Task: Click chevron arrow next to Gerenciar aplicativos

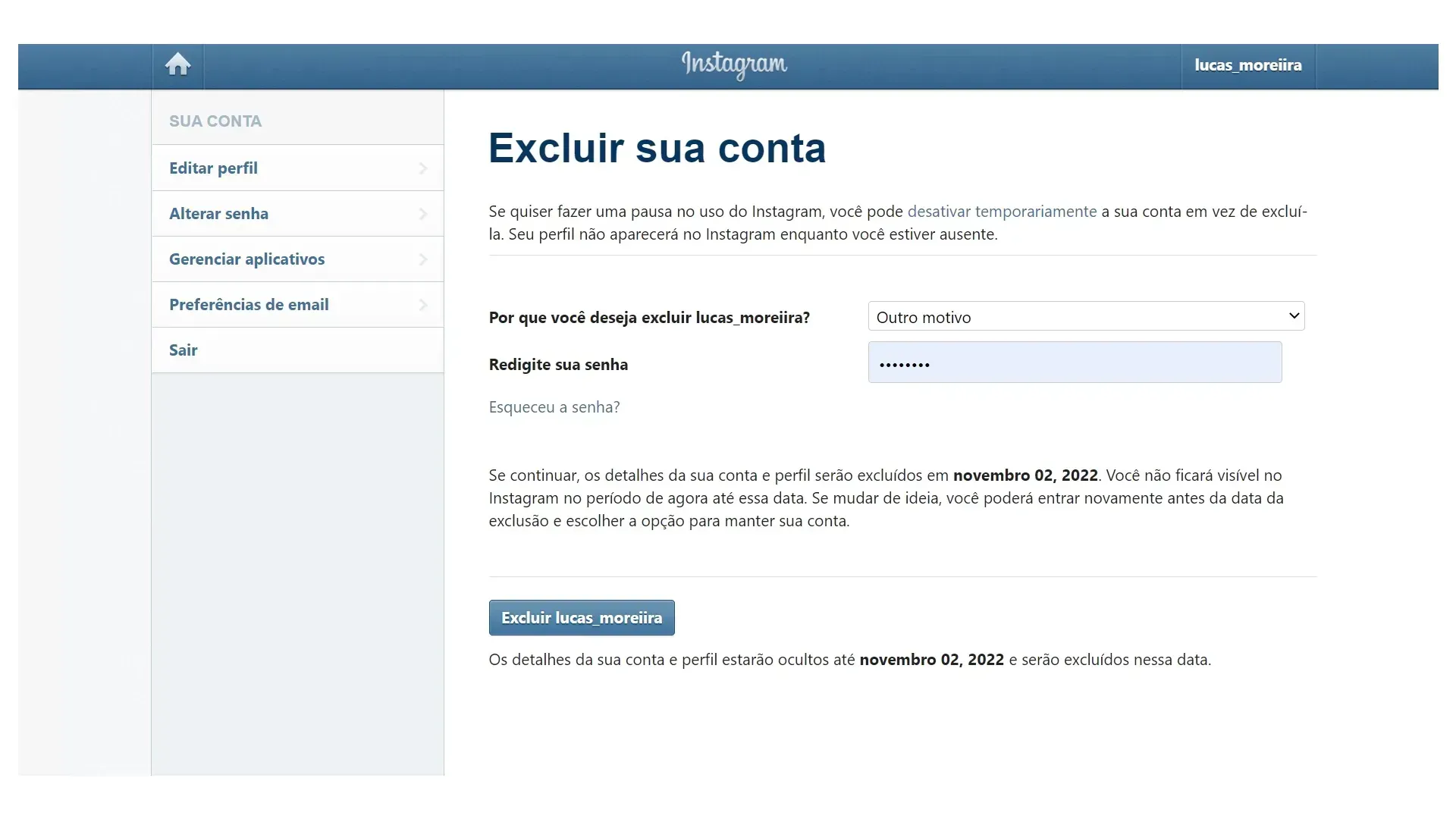Action: [x=423, y=259]
